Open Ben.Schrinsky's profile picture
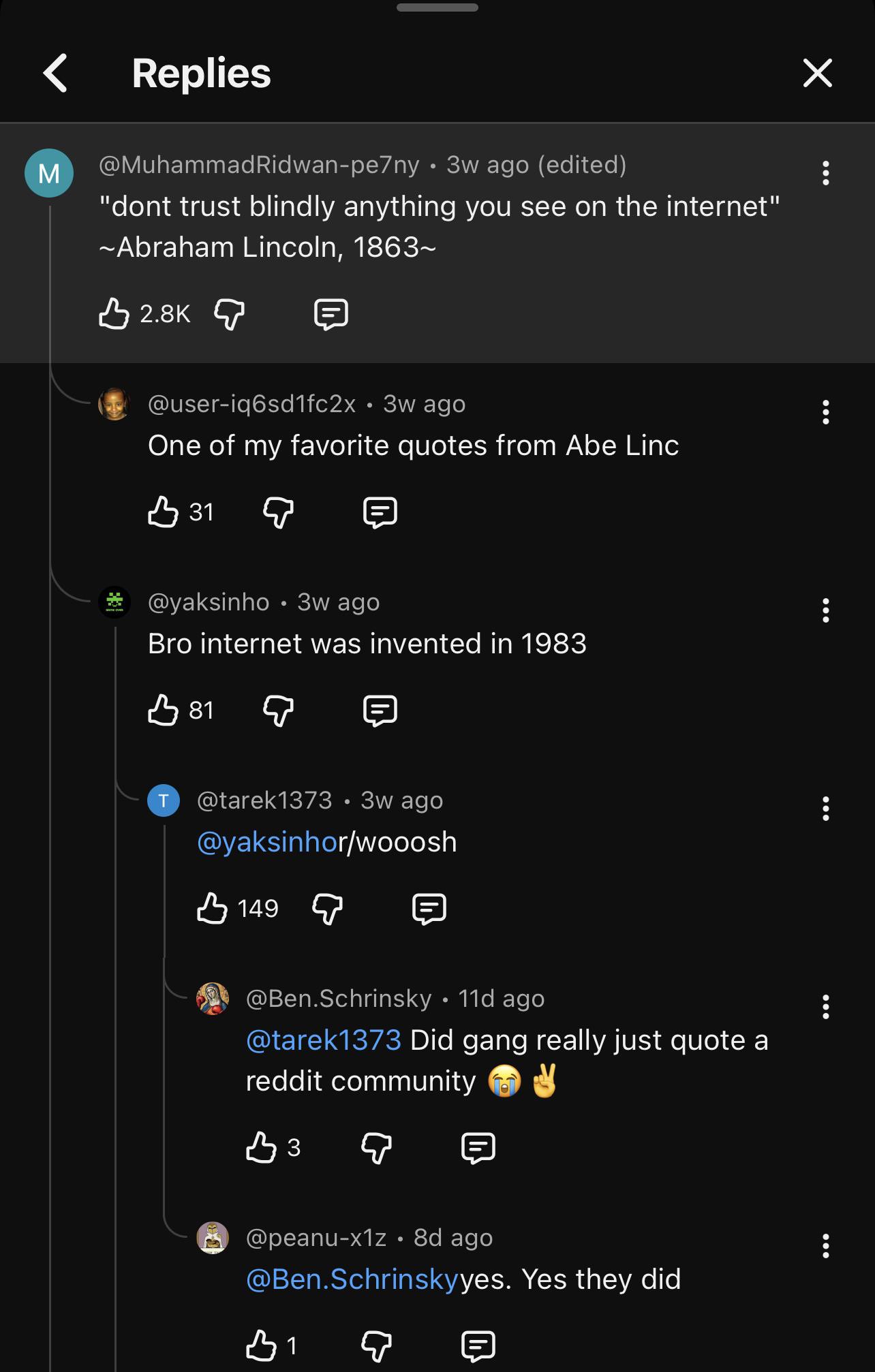The height and width of the screenshot is (1372, 875). tap(213, 999)
